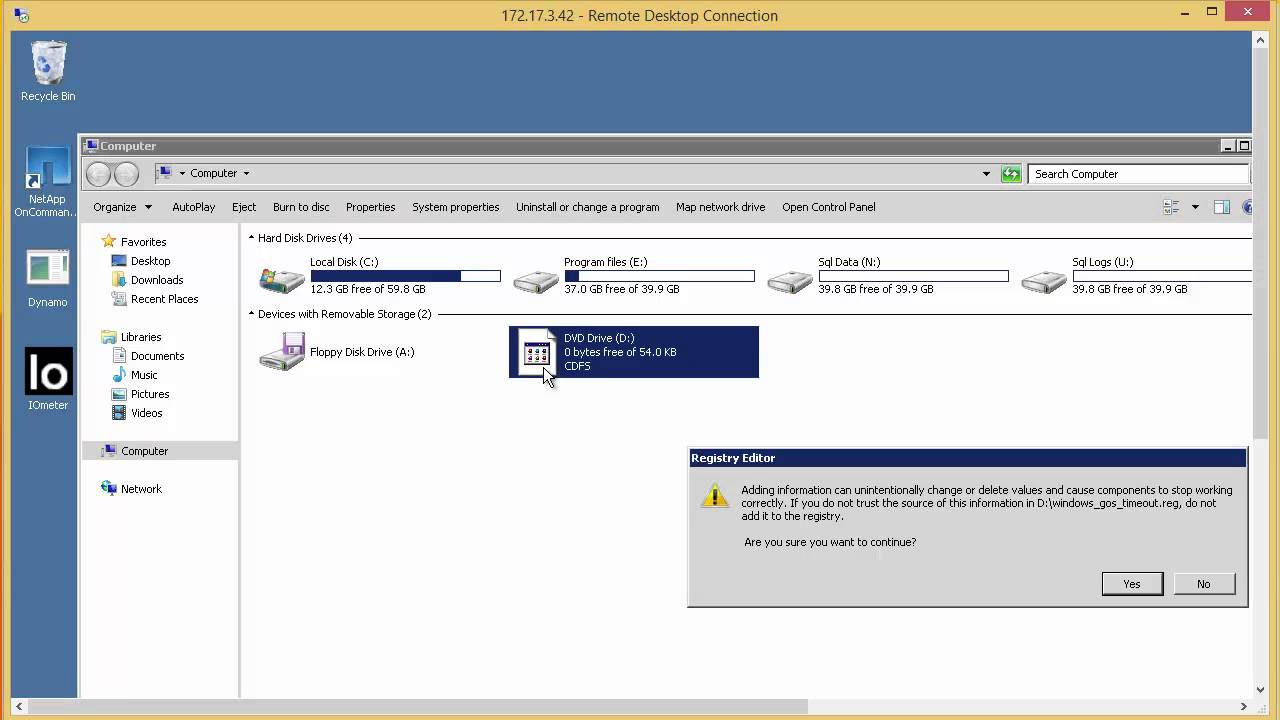The width and height of the screenshot is (1280, 720).
Task: Click No in Registry Editor dialog
Action: (x=1204, y=584)
